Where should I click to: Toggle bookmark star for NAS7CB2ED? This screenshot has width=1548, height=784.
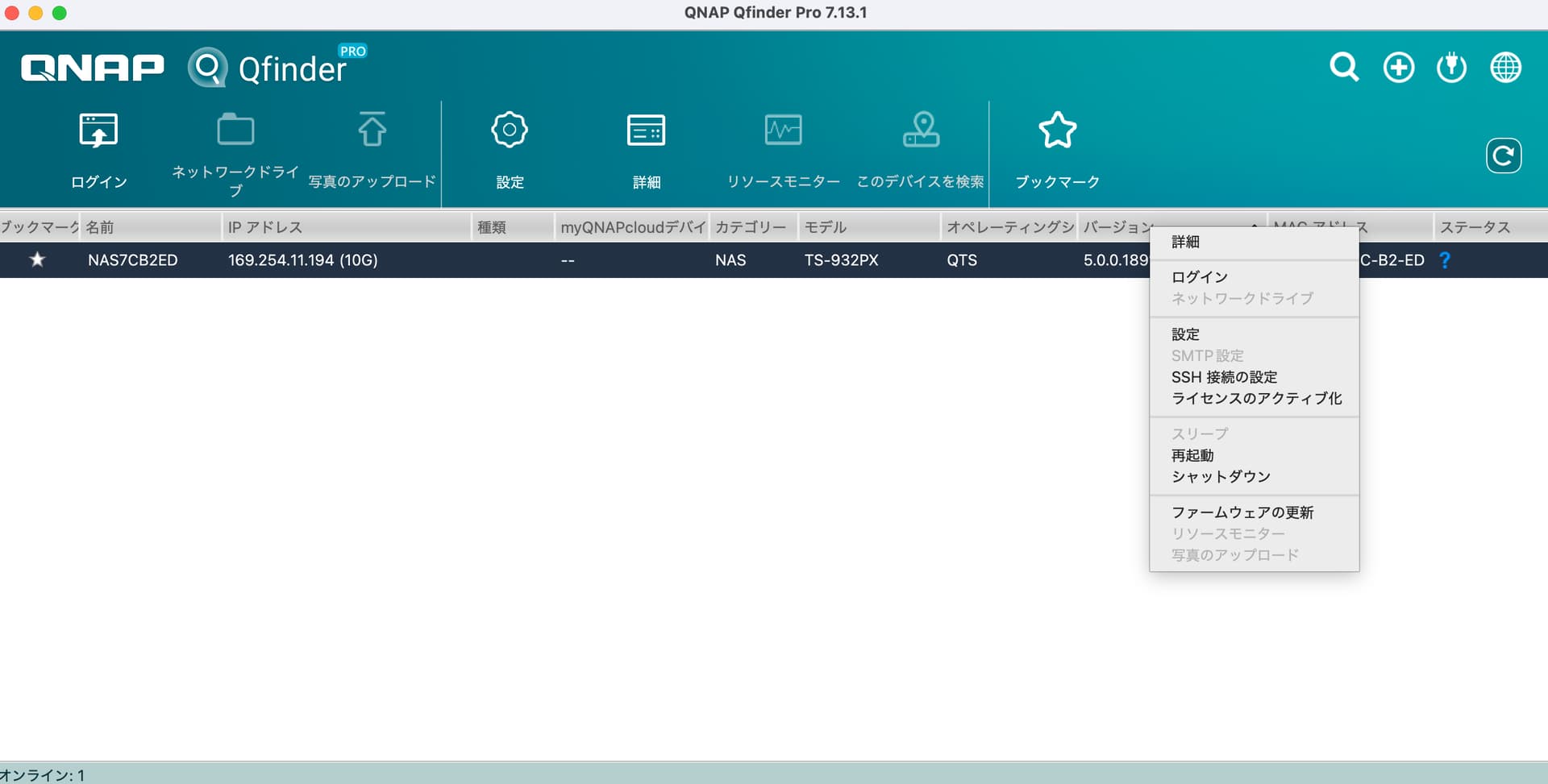pyautogui.click(x=37, y=260)
